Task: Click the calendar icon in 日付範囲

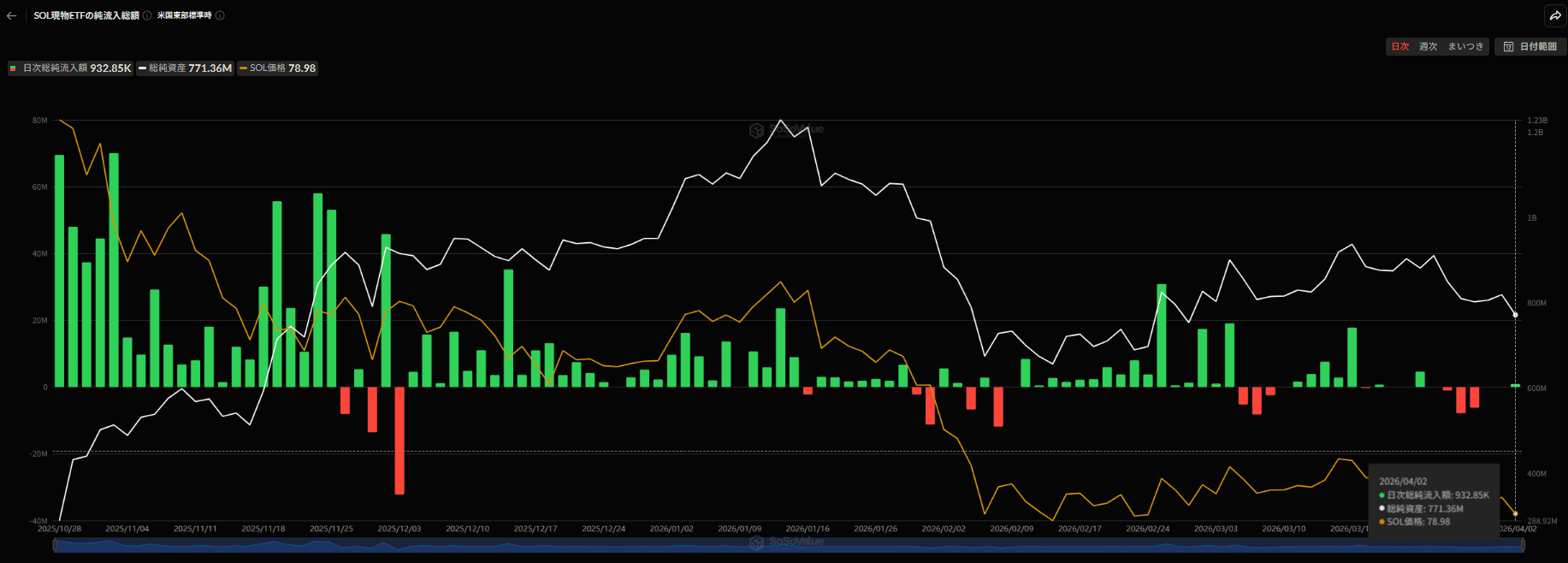Action: tap(1508, 47)
